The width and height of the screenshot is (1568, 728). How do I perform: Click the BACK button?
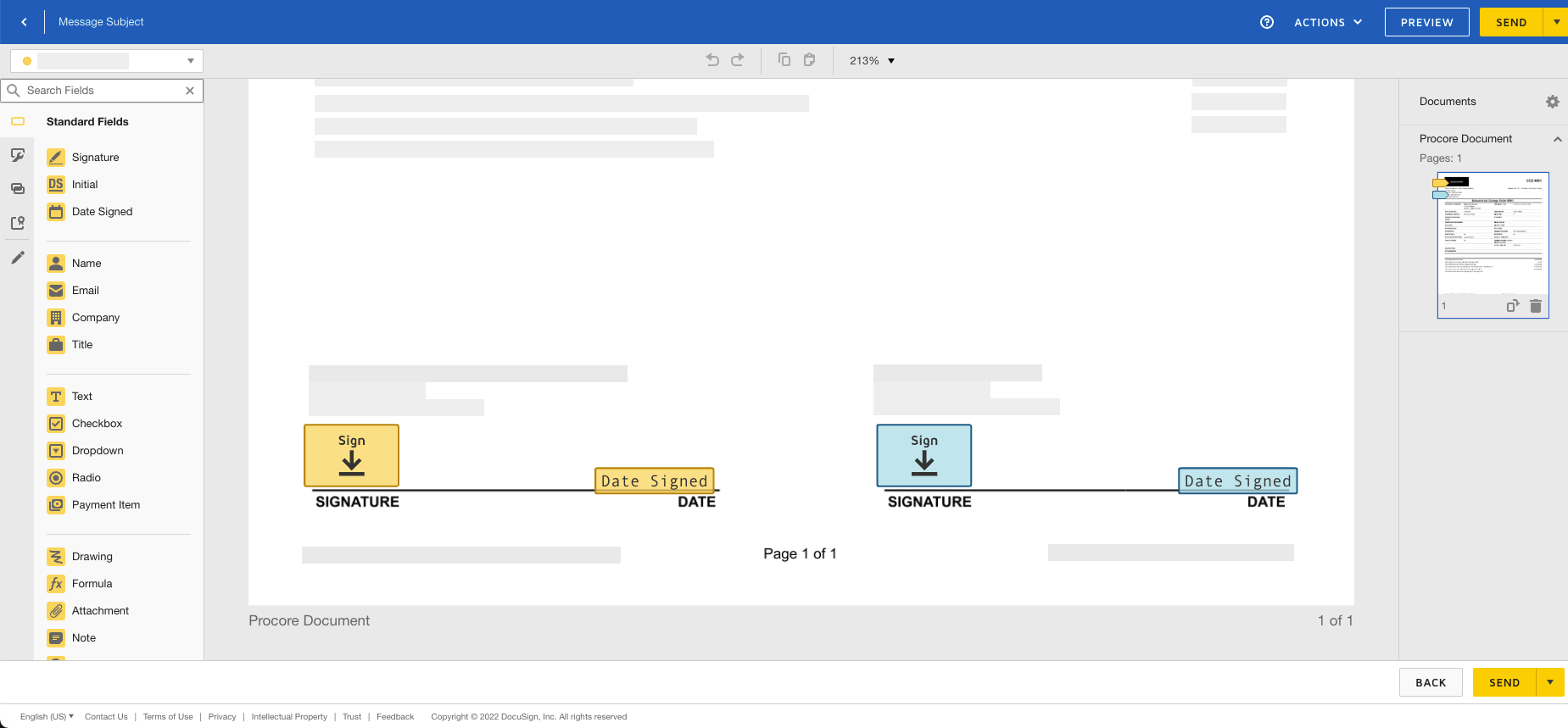pos(1431,682)
